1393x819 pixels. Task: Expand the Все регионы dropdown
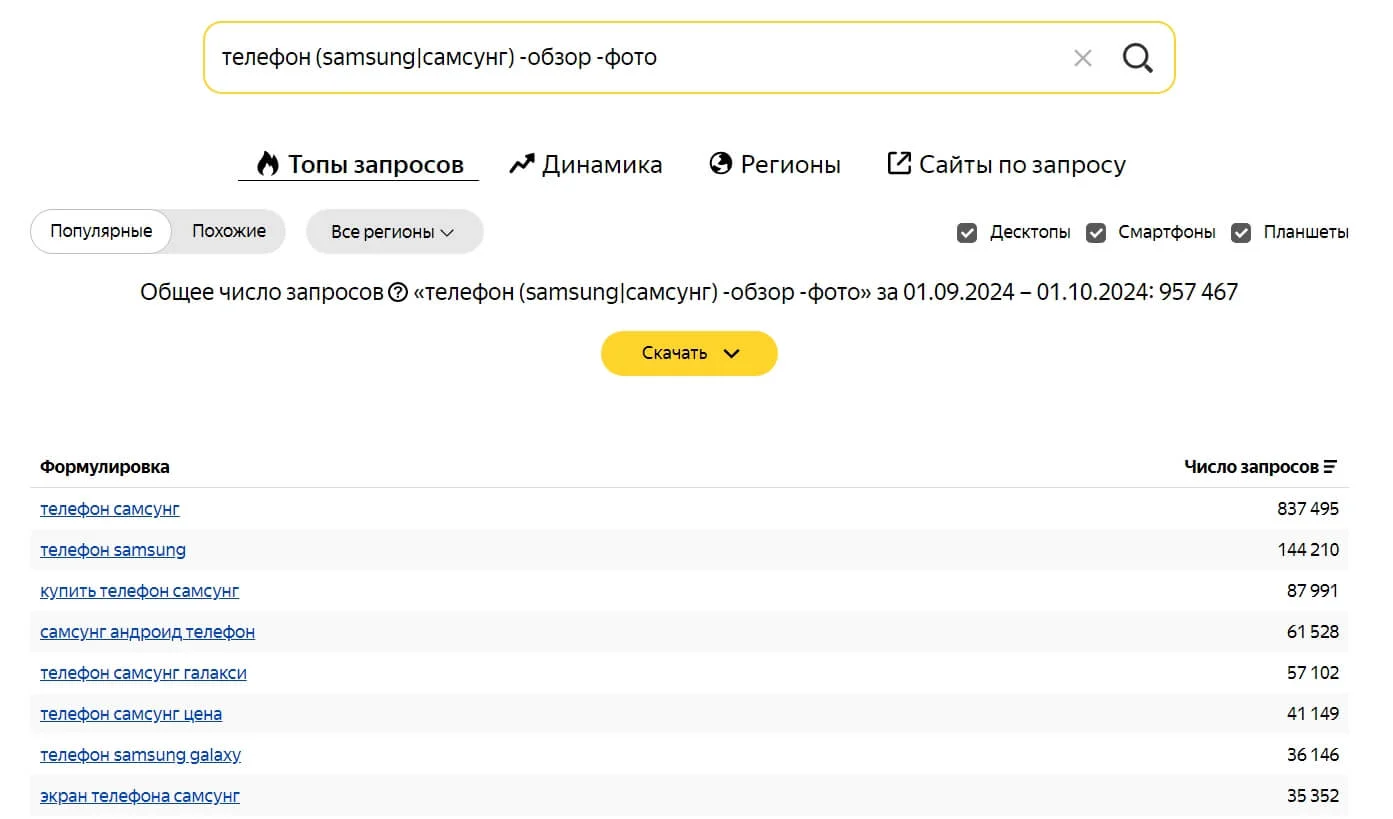tap(393, 232)
